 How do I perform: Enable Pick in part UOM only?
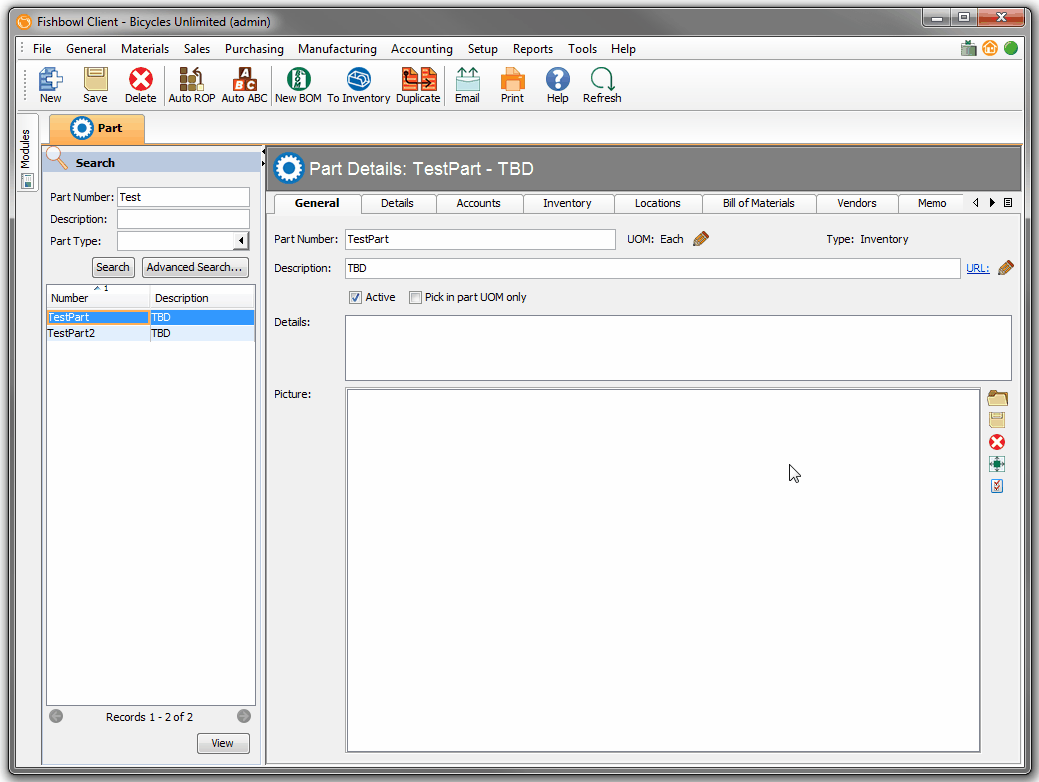(415, 298)
